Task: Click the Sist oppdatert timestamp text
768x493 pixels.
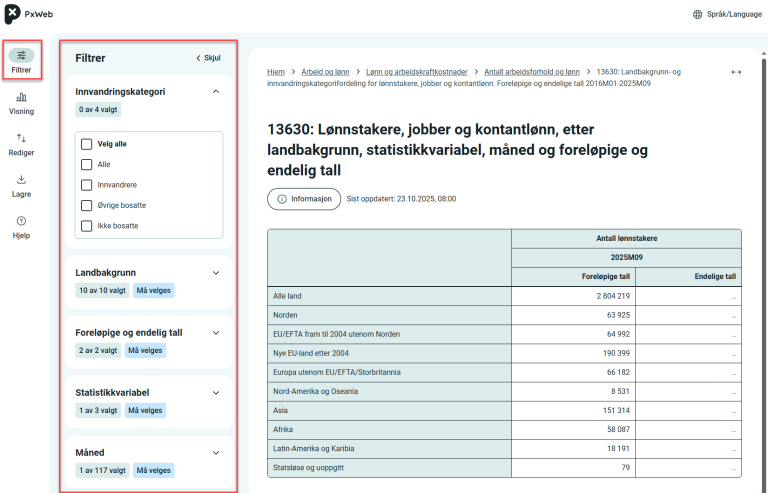Action: (401, 199)
